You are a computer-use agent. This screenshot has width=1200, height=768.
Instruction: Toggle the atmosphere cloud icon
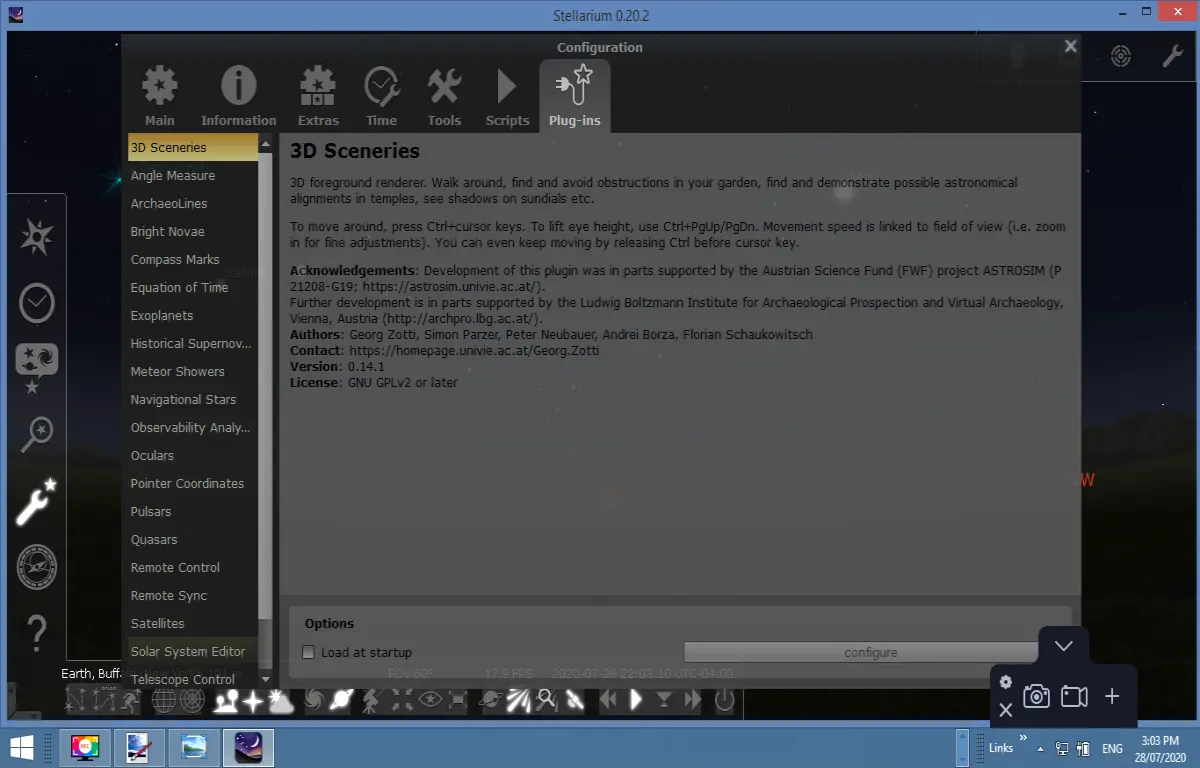tap(281, 701)
